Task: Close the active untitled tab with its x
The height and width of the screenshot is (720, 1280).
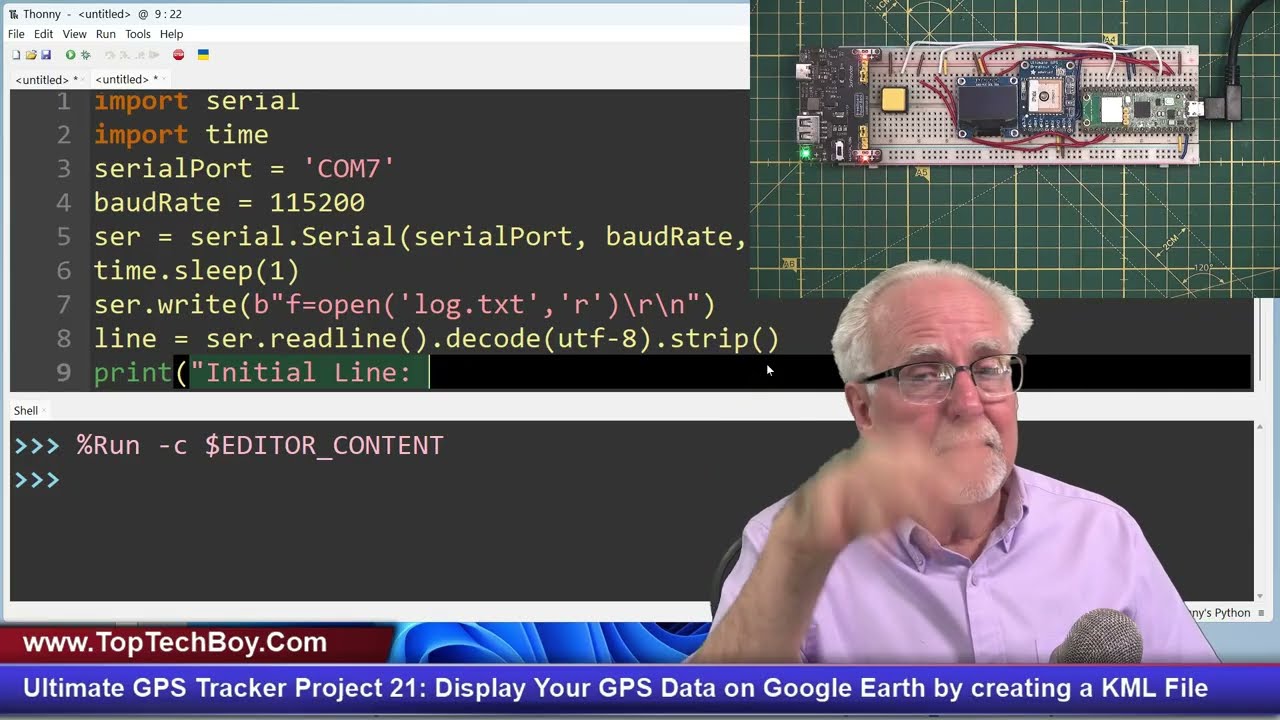Action: (164, 79)
